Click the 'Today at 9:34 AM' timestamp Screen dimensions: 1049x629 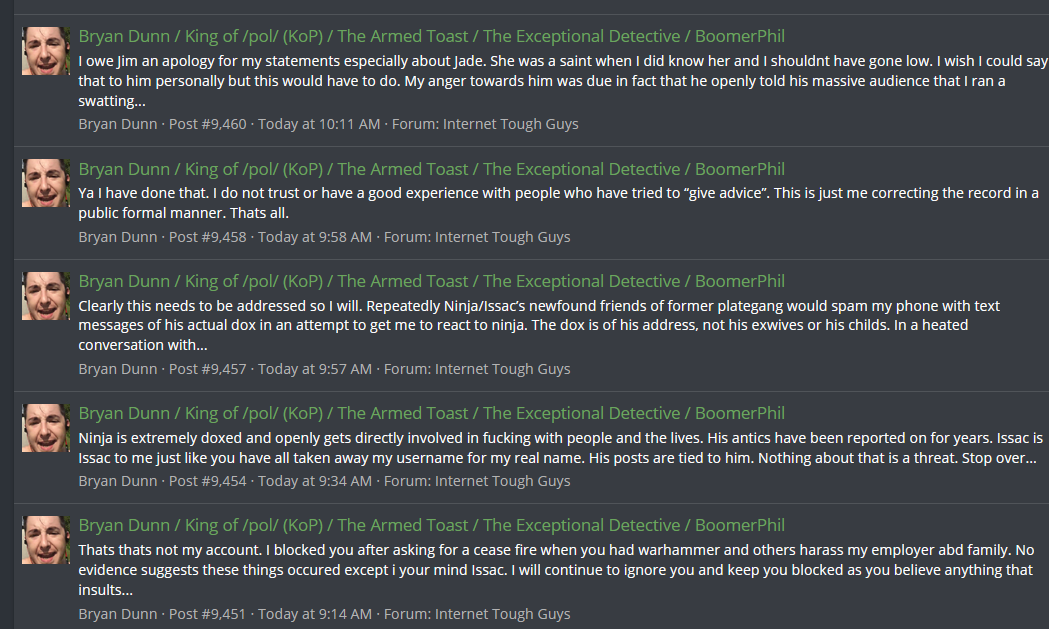point(314,481)
